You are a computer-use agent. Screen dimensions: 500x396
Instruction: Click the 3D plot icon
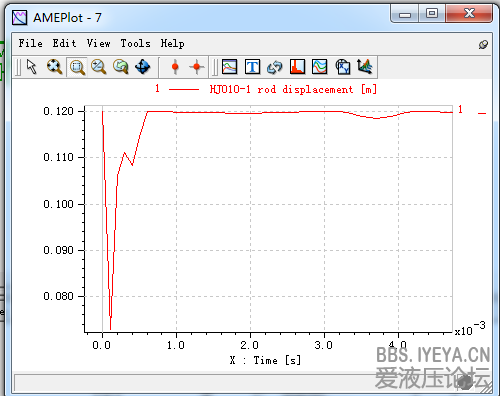365,66
